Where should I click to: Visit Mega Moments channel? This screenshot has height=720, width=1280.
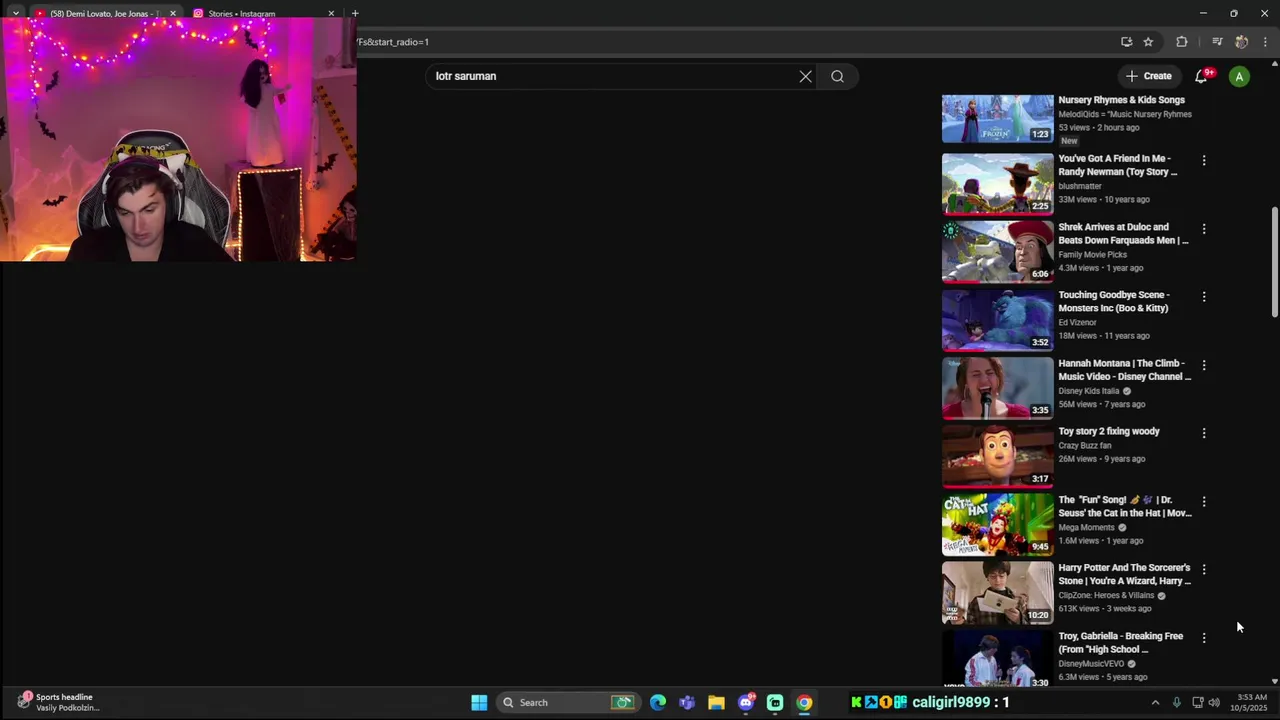click(x=1086, y=527)
